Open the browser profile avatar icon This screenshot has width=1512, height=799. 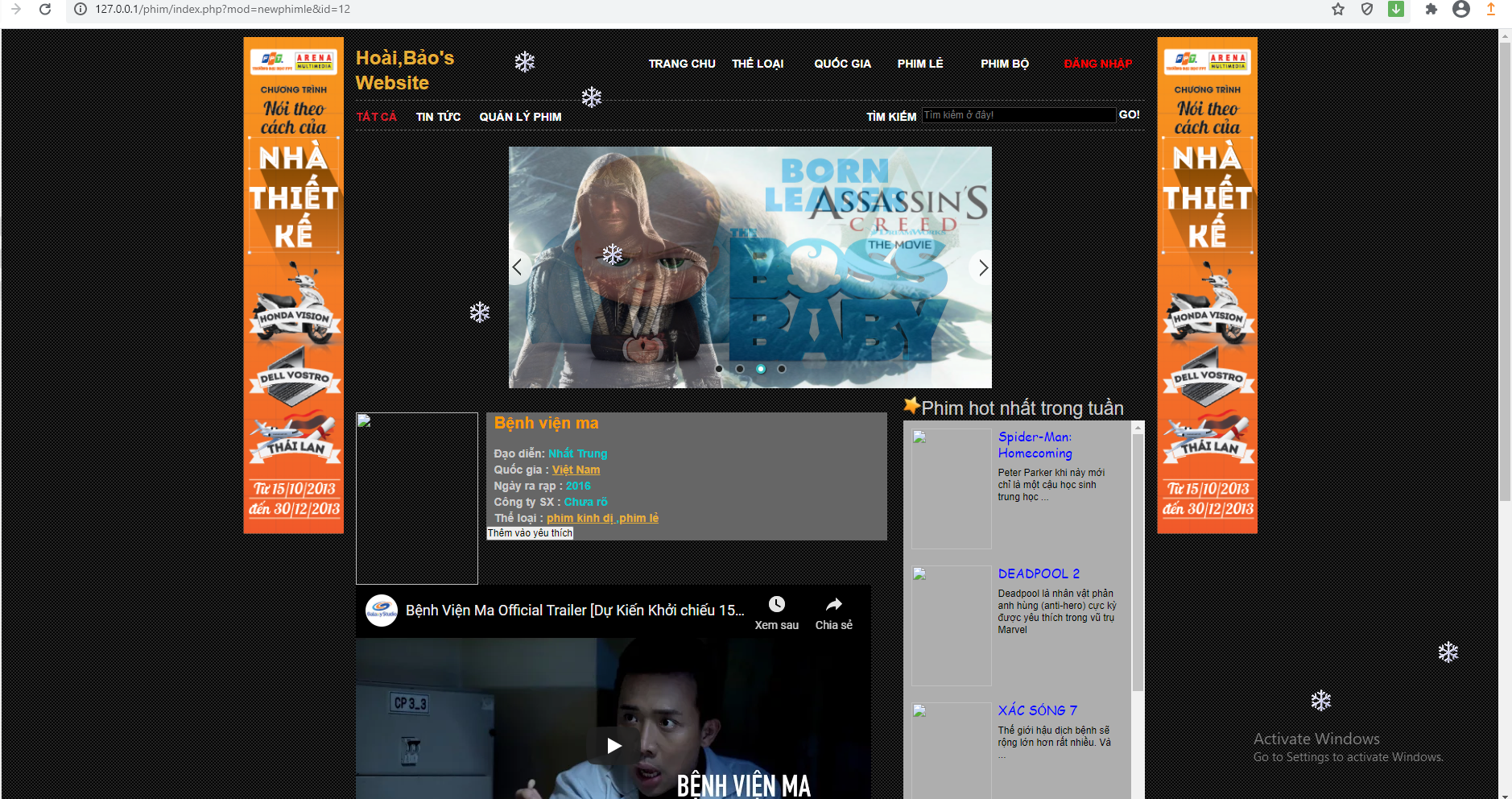click(x=1461, y=9)
